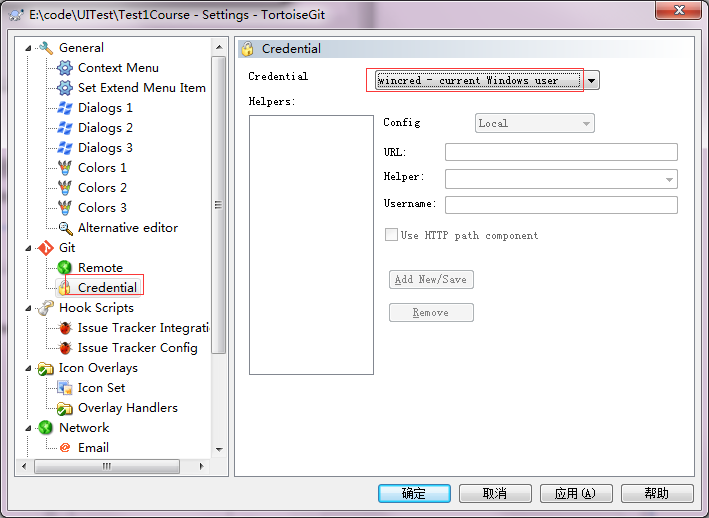Click the Email at-sign icon

click(65, 447)
